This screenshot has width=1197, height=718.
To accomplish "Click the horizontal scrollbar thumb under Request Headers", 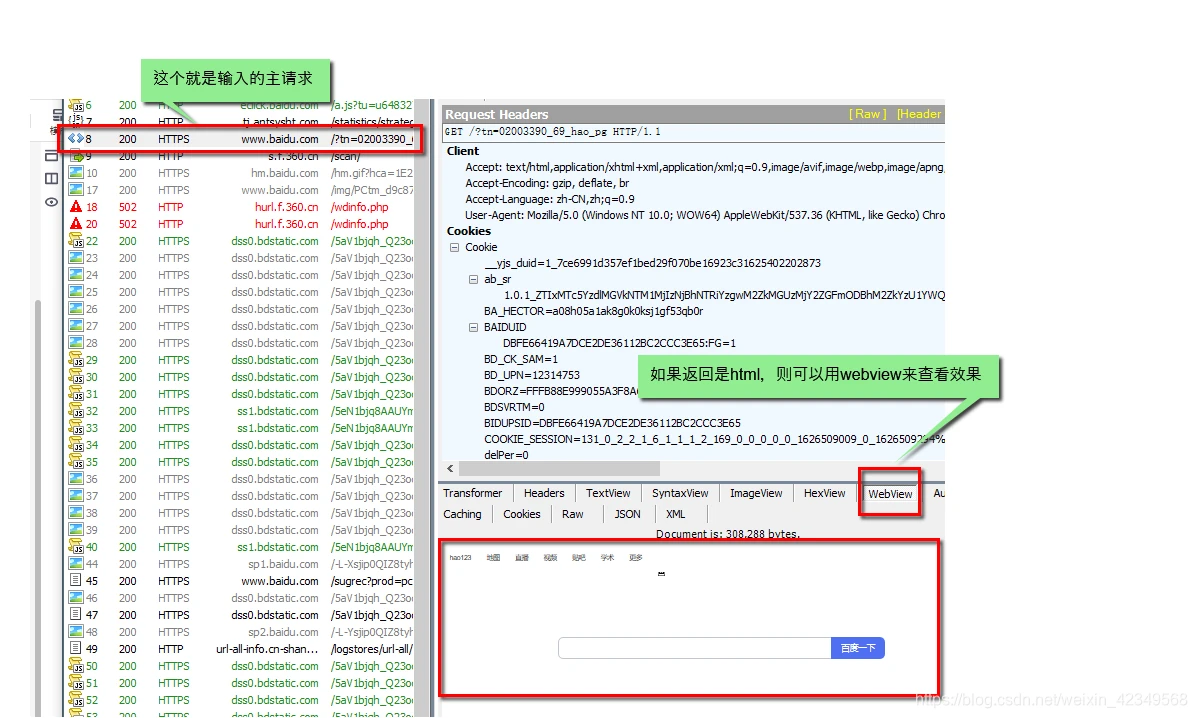I will pyautogui.click(x=560, y=468).
